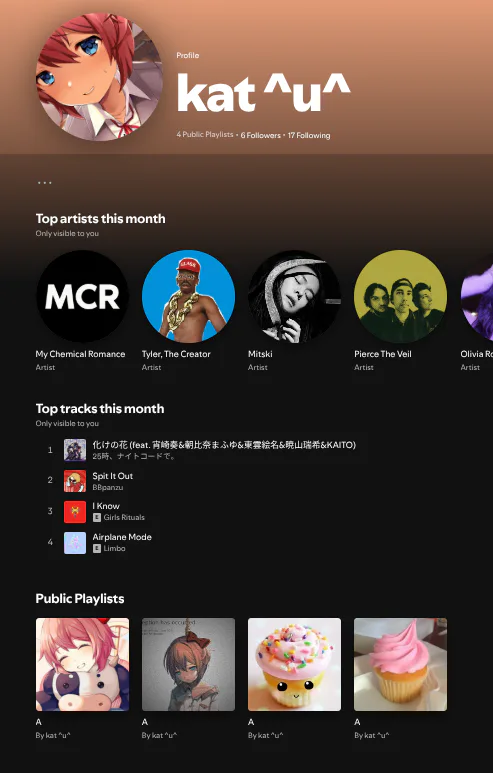
Task: Open Tyler, The Creator artist avatar
Action: point(188,296)
